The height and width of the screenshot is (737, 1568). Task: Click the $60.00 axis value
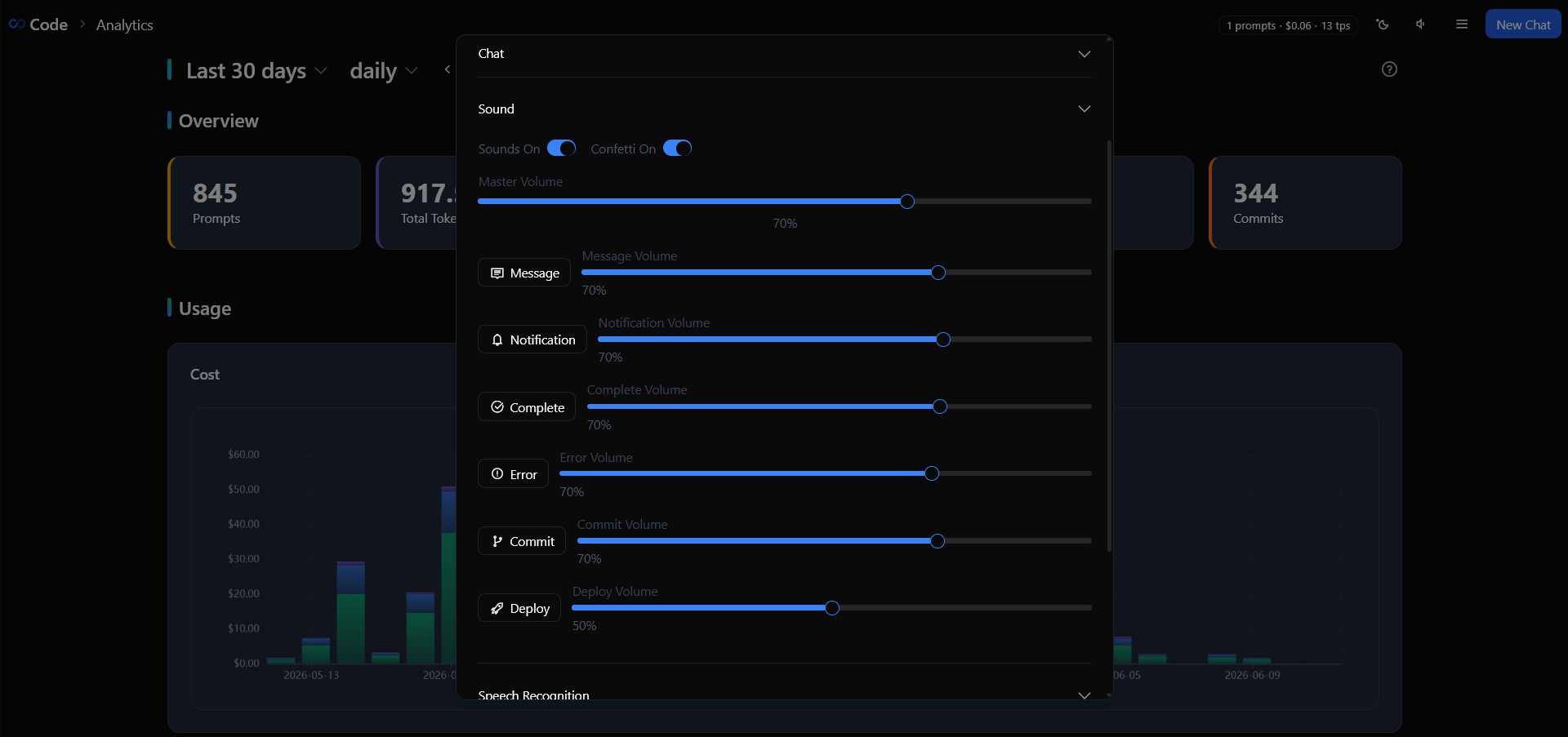[x=243, y=455]
